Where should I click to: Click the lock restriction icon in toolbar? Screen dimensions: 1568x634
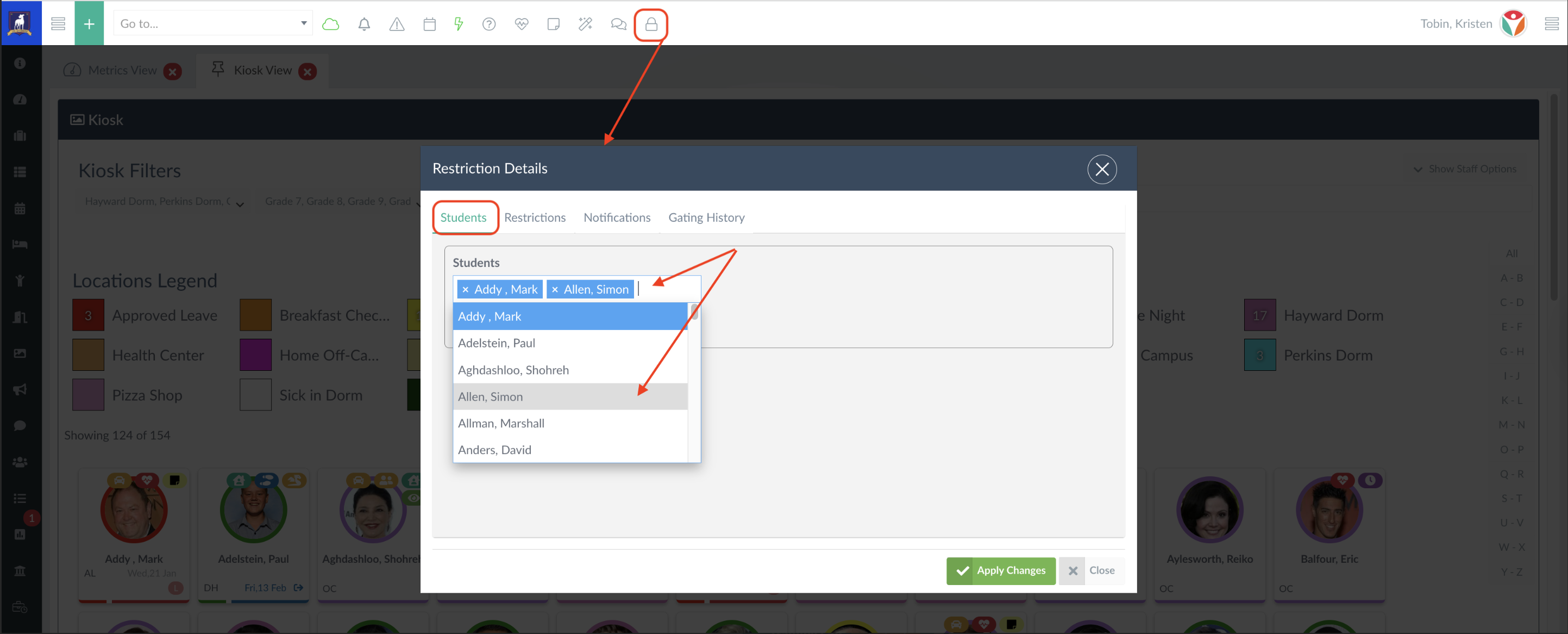(651, 24)
